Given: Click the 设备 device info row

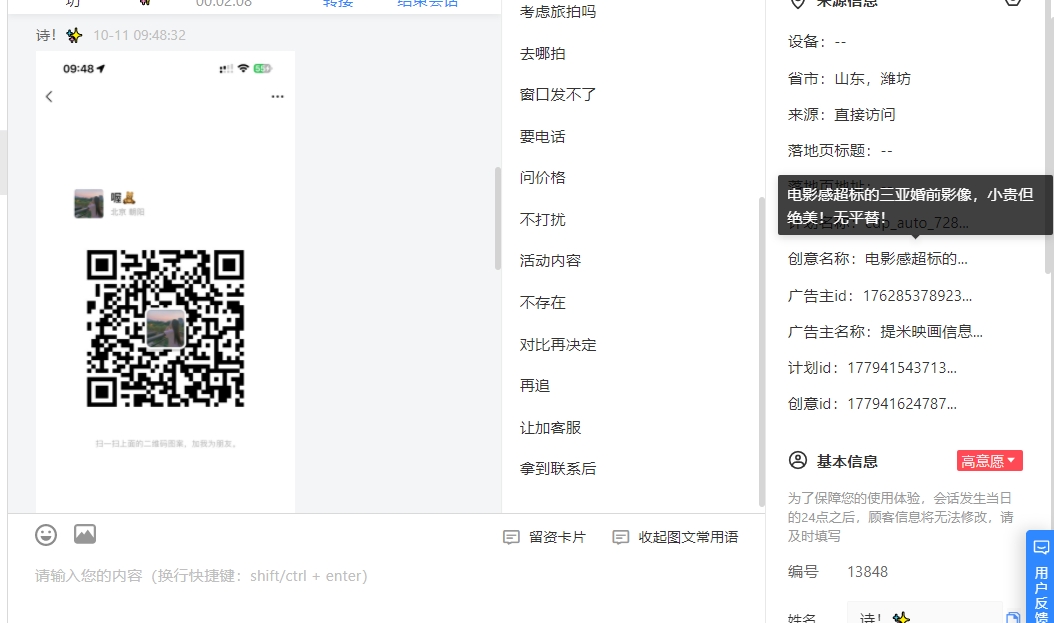Looking at the screenshot, I should pyautogui.click(x=817, y=42).
